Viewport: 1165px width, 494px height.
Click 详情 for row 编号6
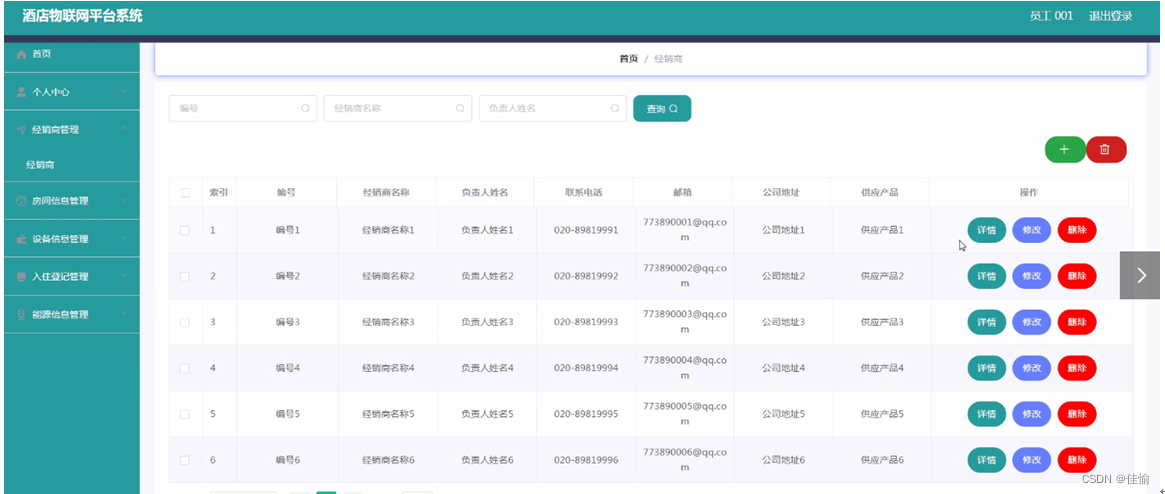[987, 461]
